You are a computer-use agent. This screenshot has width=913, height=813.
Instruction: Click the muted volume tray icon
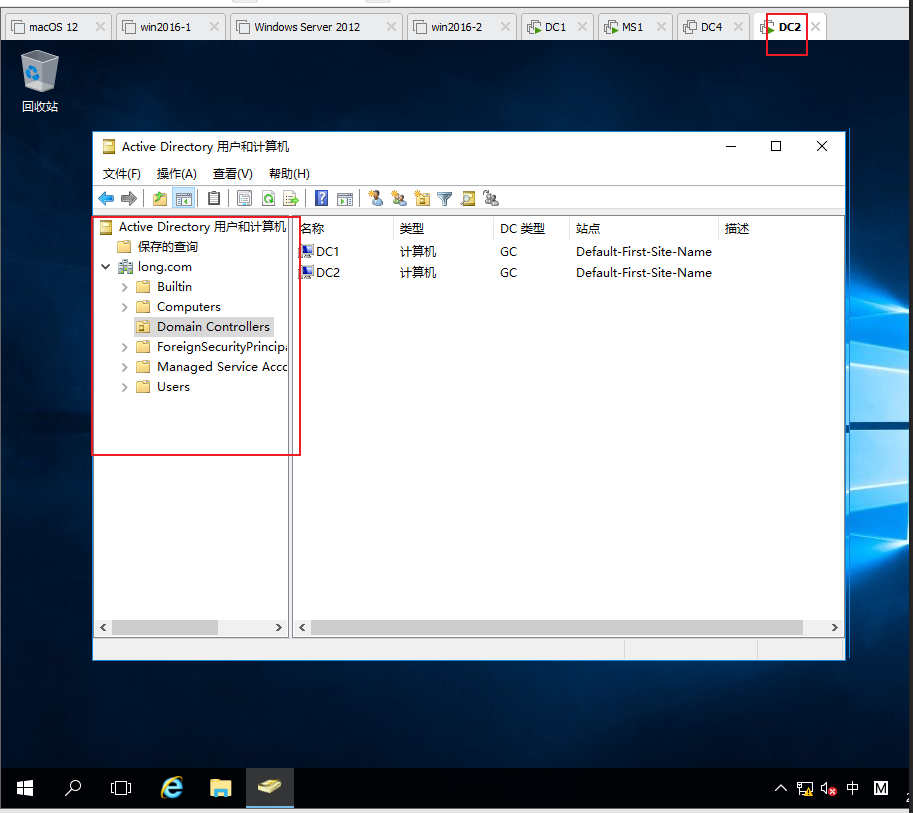pos(828,789)
